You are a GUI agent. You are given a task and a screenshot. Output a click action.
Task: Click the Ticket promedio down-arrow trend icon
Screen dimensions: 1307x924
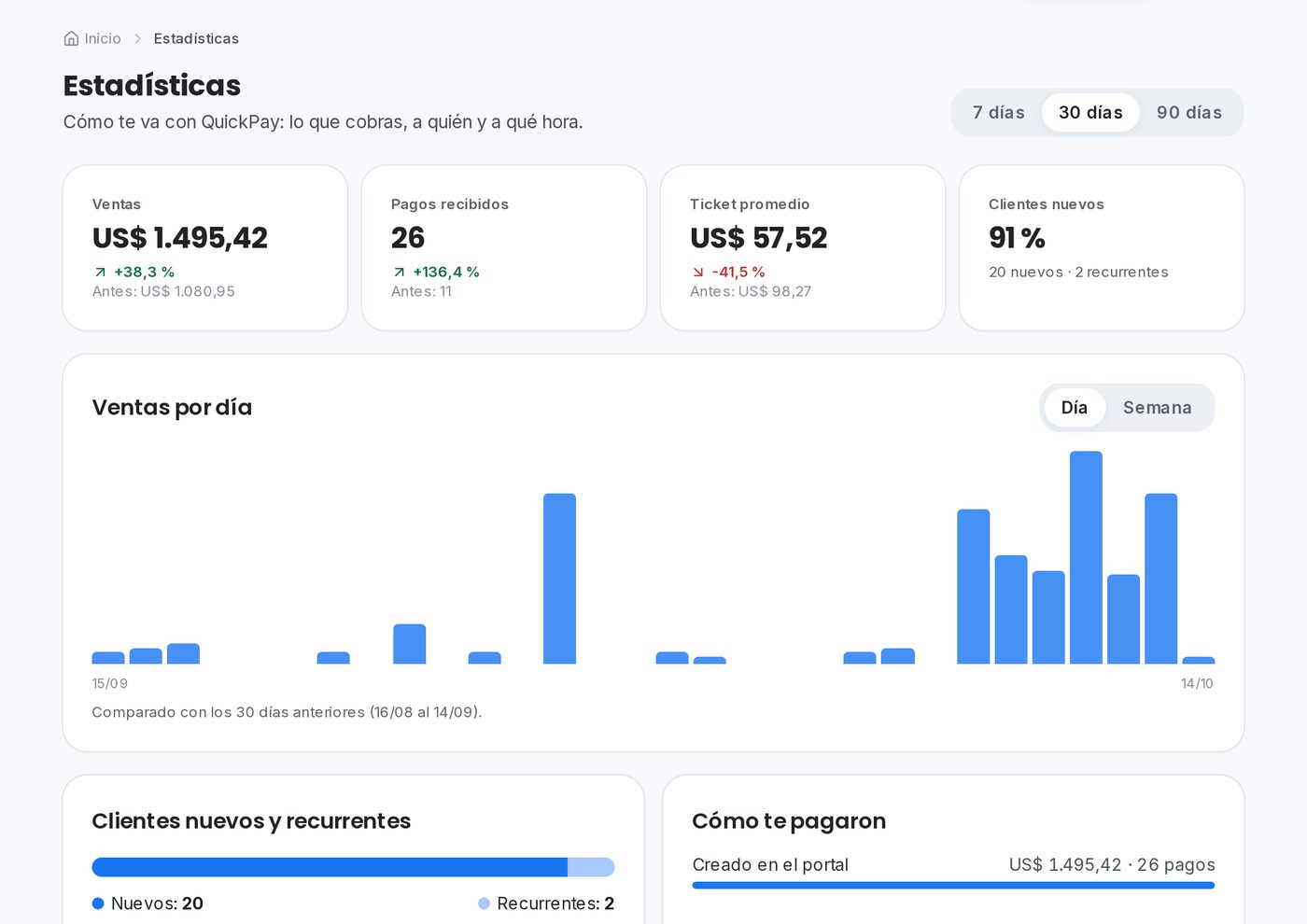click(x=697, y=273)
